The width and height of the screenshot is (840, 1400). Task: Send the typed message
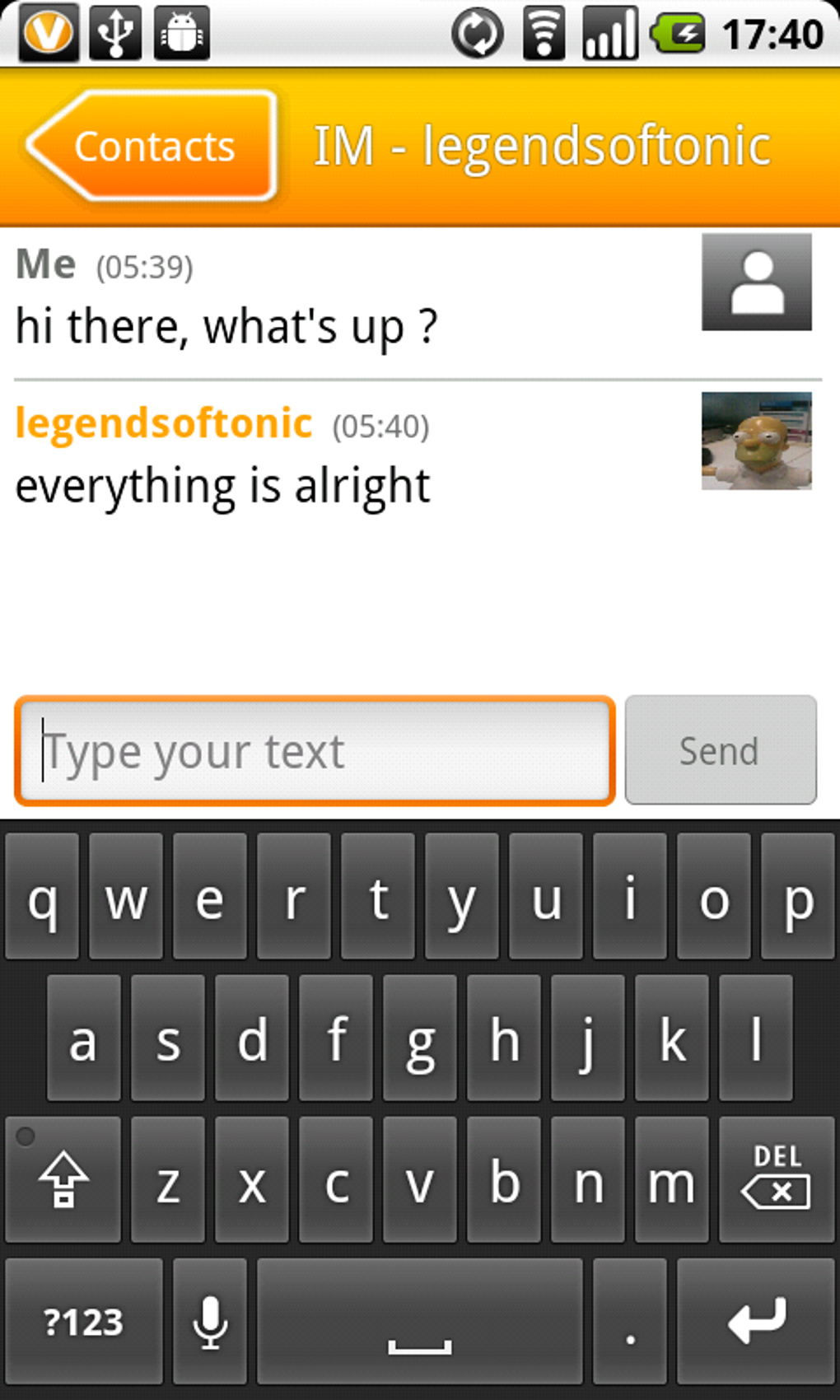(x=721, y=749)
